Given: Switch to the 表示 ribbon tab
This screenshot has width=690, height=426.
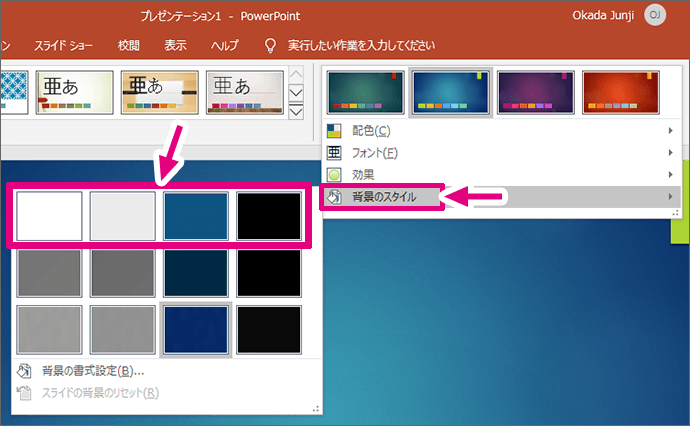Looking at the screenshot, I should point(175,45).
